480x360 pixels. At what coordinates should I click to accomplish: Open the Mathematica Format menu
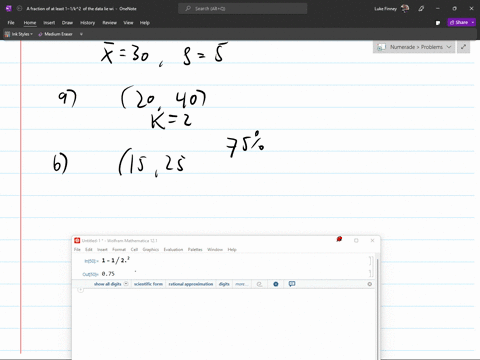click(x=119, y=249)
